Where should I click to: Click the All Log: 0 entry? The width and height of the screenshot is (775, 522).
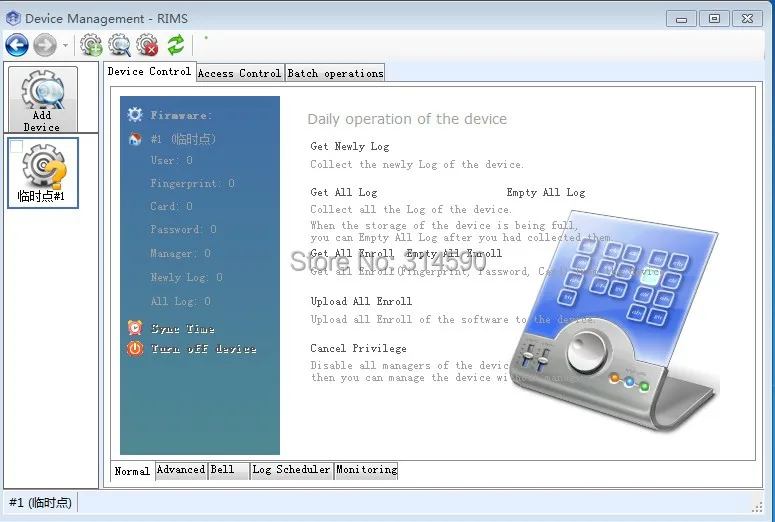[180, 301]
